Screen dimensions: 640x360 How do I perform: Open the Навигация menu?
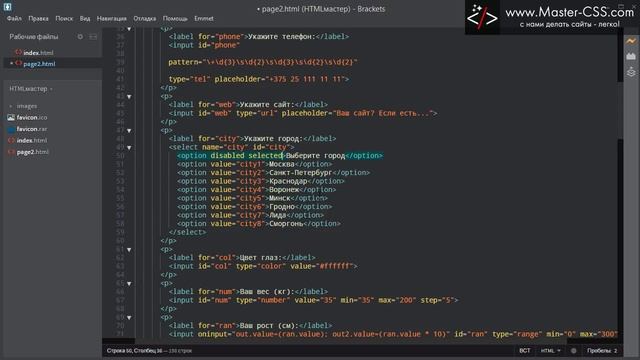111,18
